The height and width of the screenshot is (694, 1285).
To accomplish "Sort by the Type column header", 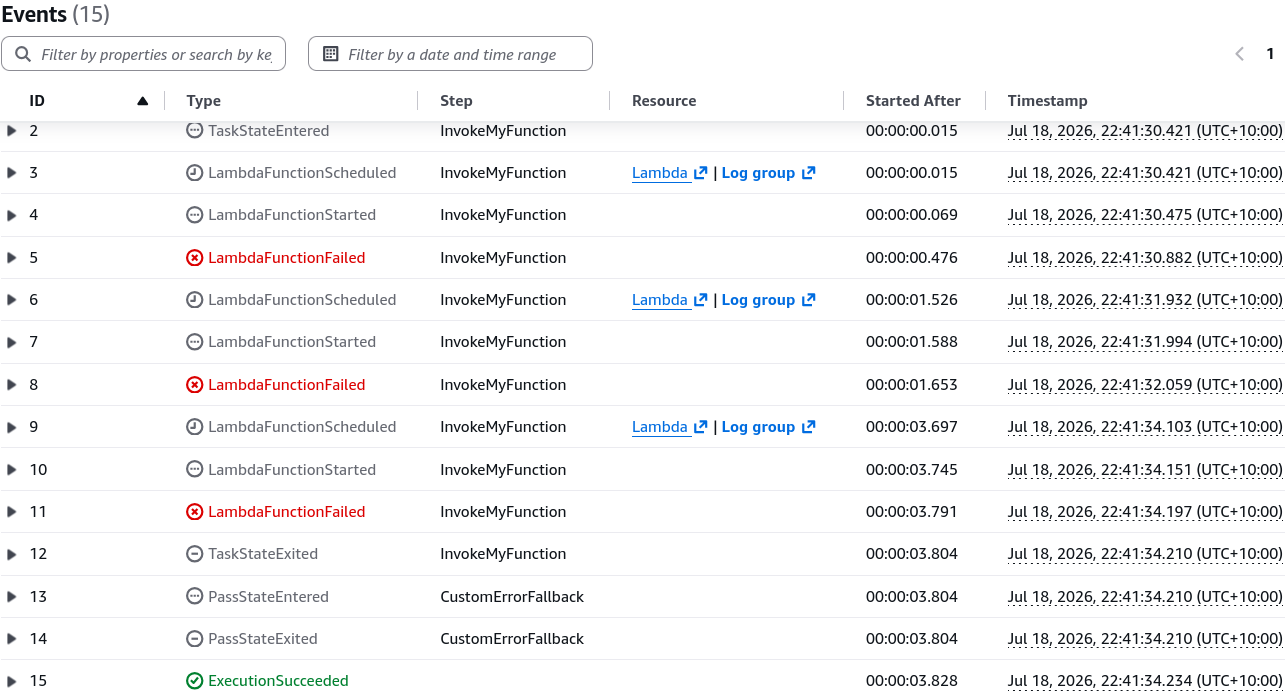I will pos(204,101).
